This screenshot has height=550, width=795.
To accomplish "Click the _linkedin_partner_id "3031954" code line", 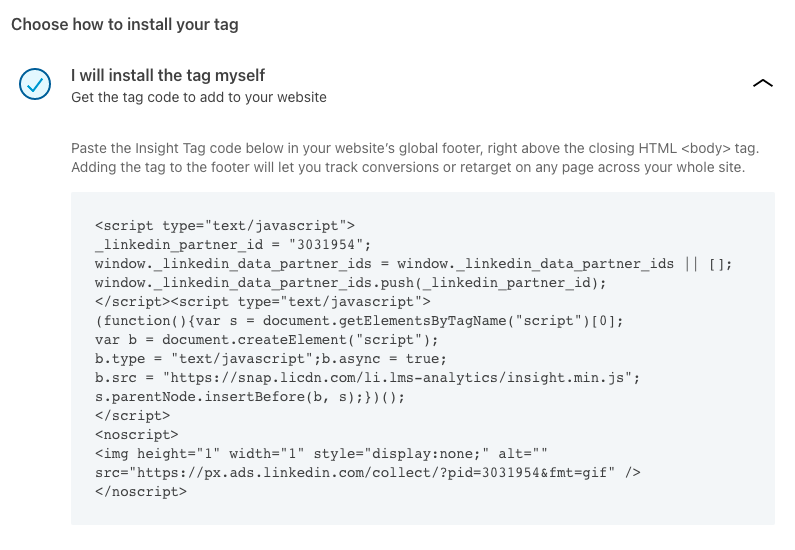I will pyautogui.click(x=233, y=245).
